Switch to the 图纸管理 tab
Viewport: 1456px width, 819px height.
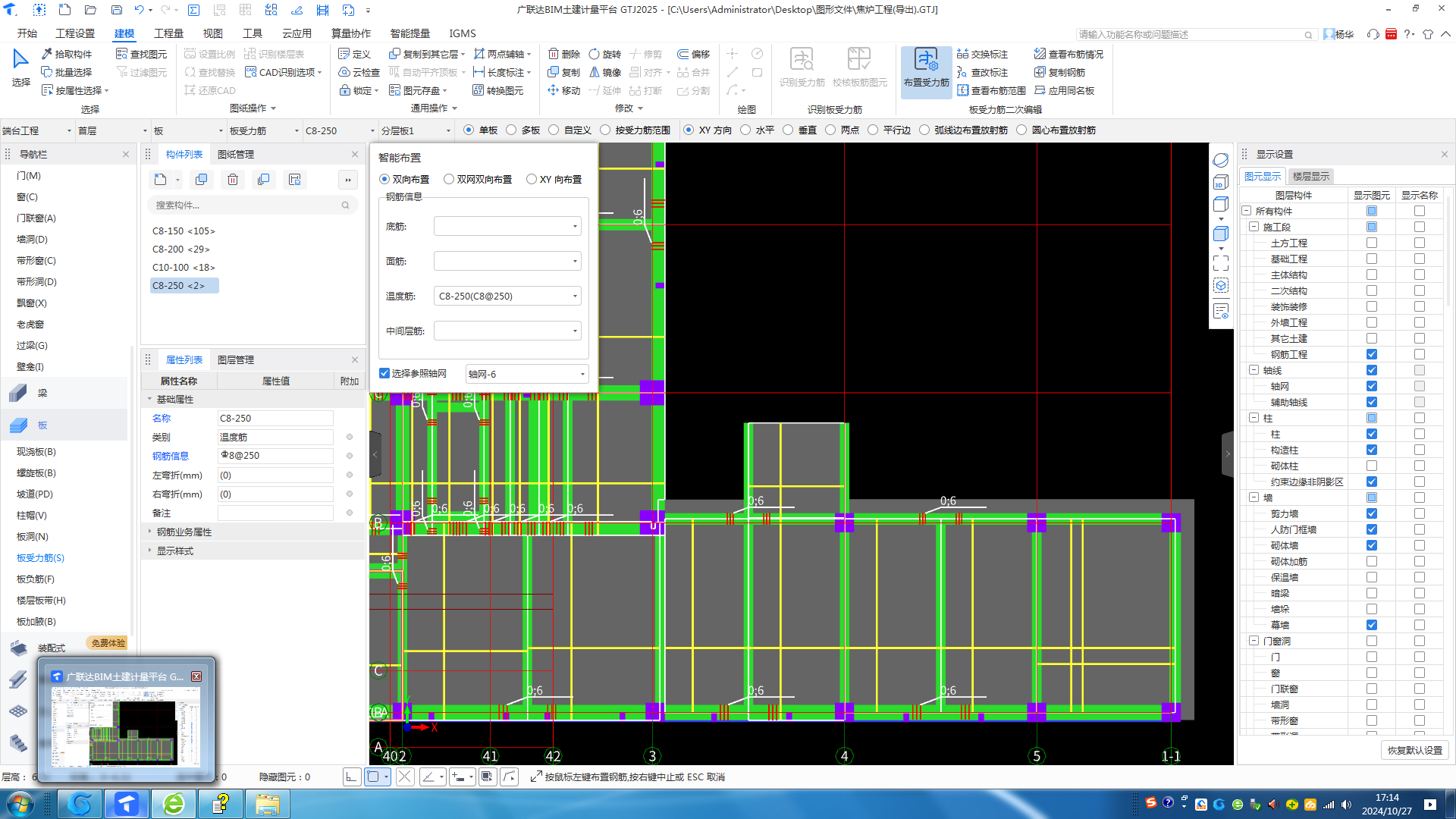click(x=236, y=154)
